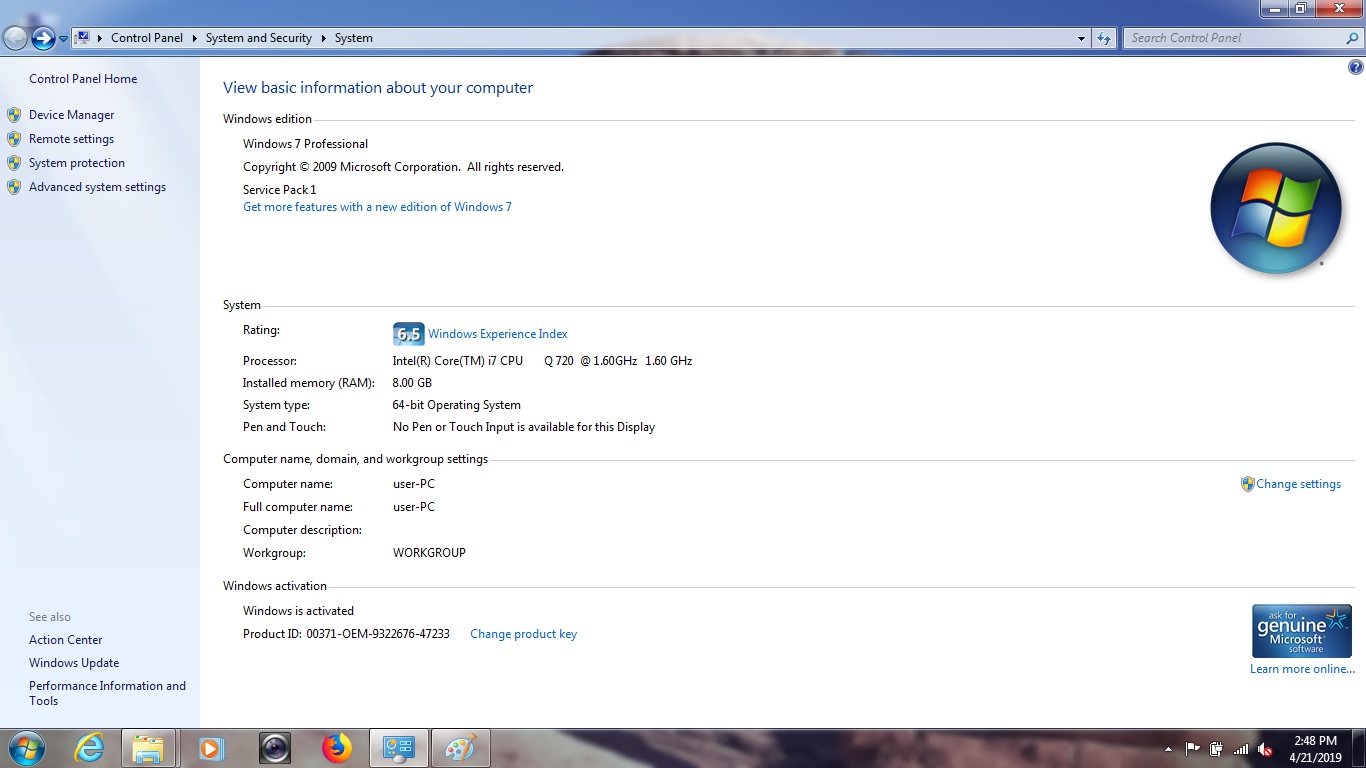
Task: Click the Windows Start orb
Action: coord(25,748)
